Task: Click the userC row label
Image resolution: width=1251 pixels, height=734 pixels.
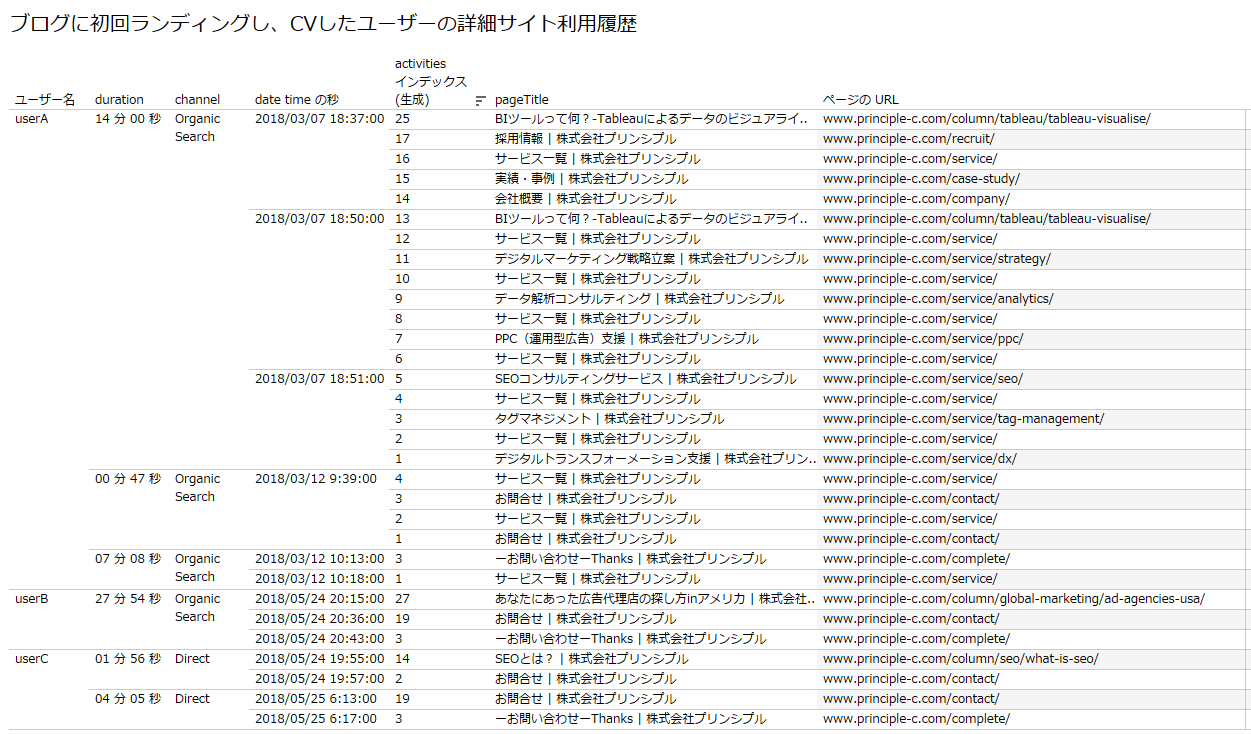Action: pyautogui.click(x=32, y=659)
